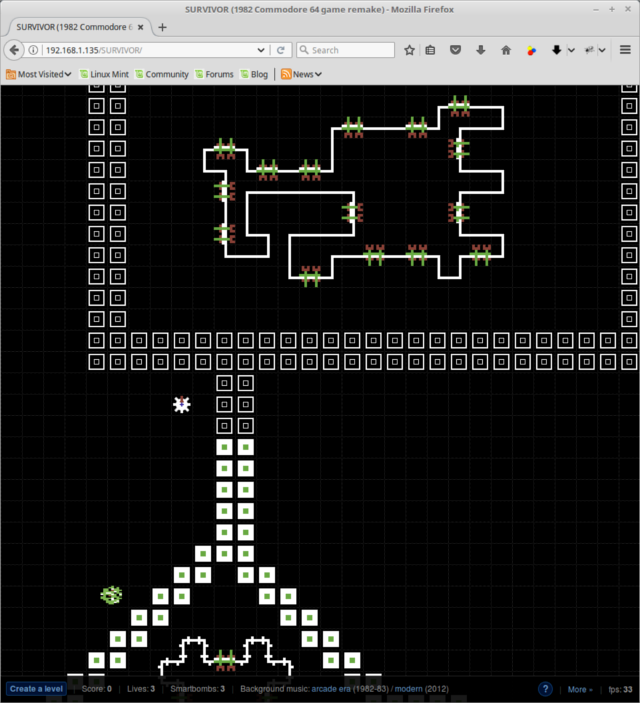Click the Firefox back button
The width and height of the screenshot is (640, 703).
[16, 50]
